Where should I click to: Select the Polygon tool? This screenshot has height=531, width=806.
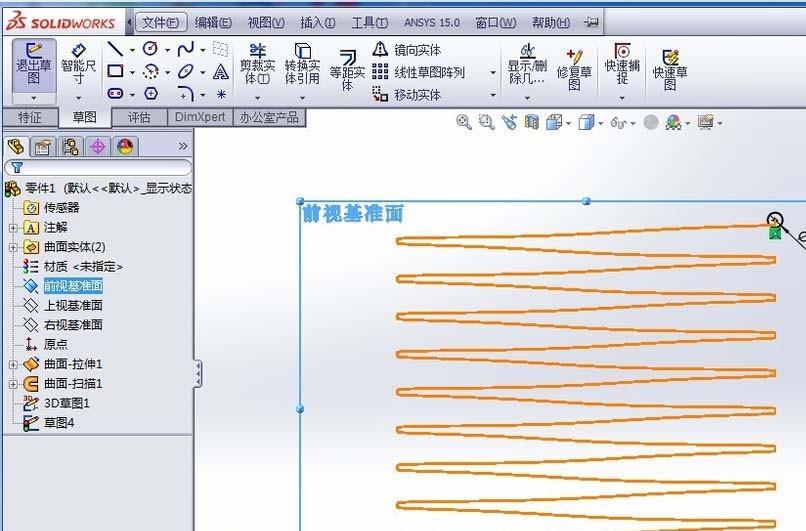pyautogui.click(x=150, y=94)
